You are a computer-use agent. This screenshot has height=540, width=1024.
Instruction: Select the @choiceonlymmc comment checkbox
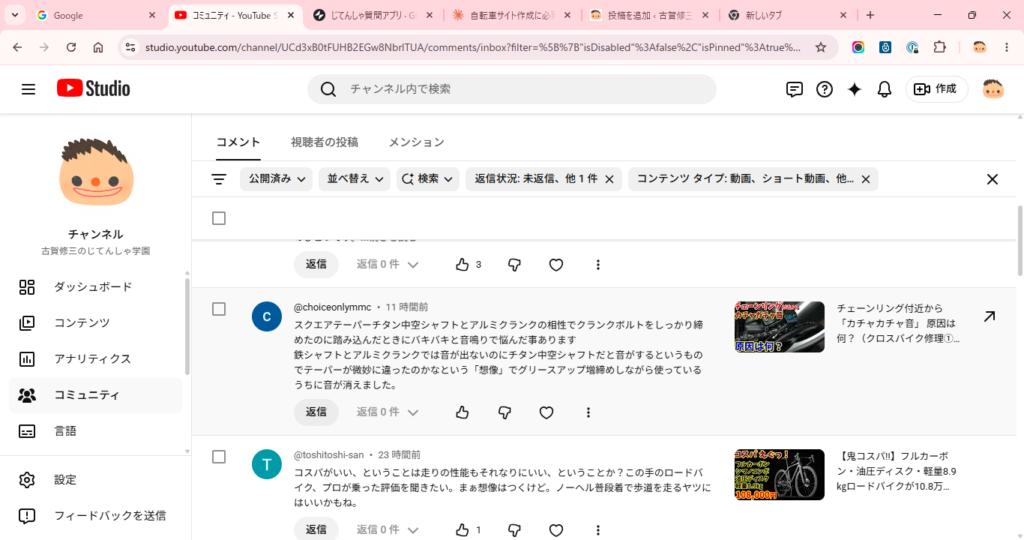point(219,309)
